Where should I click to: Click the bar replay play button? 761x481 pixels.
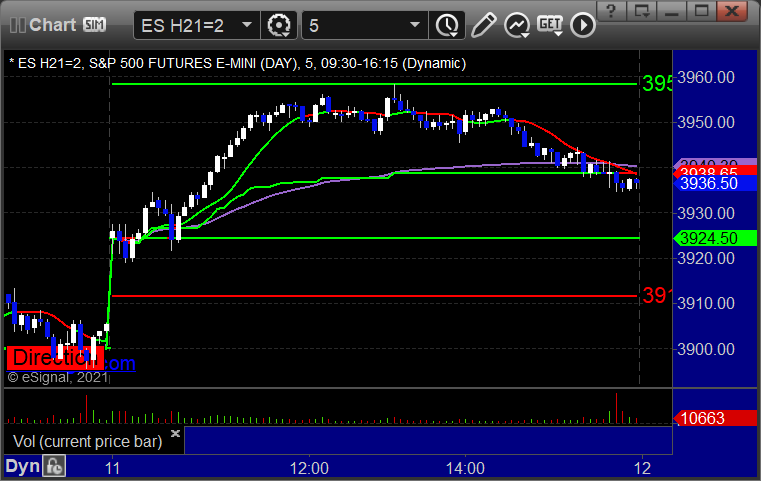[x=582, y=25]
